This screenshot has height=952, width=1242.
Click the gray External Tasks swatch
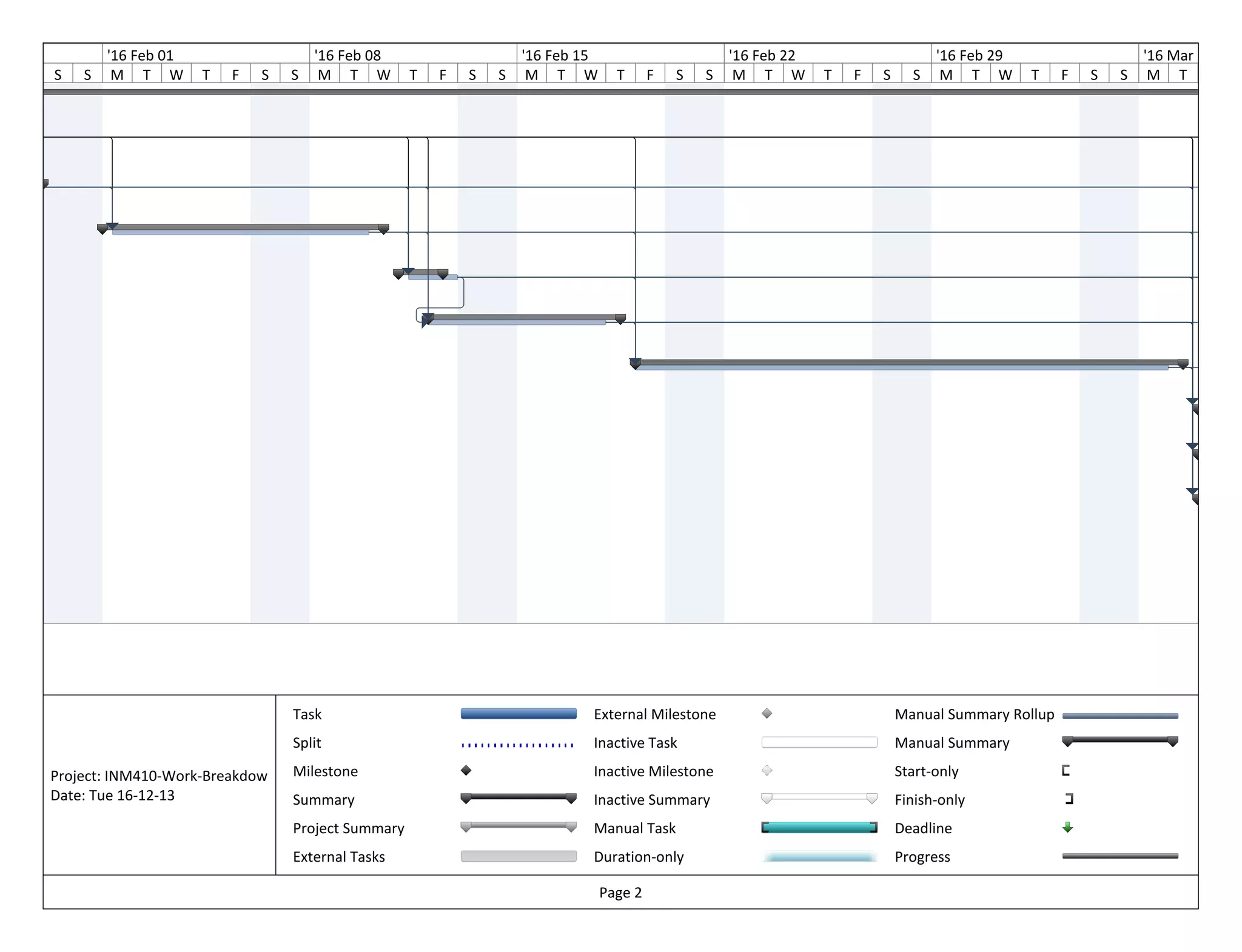tap(518, 856)
